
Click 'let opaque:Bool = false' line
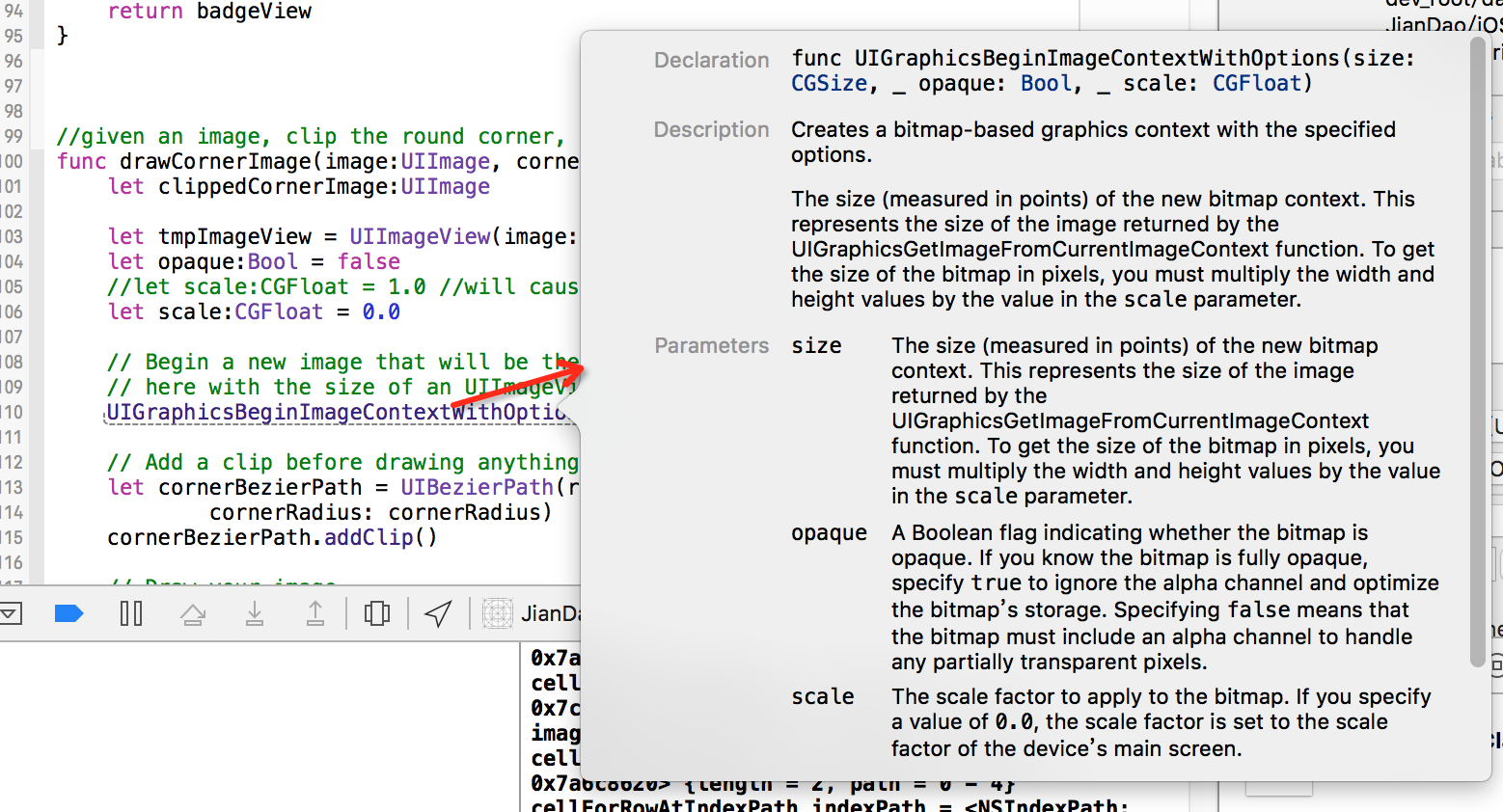tap(254, 261)
